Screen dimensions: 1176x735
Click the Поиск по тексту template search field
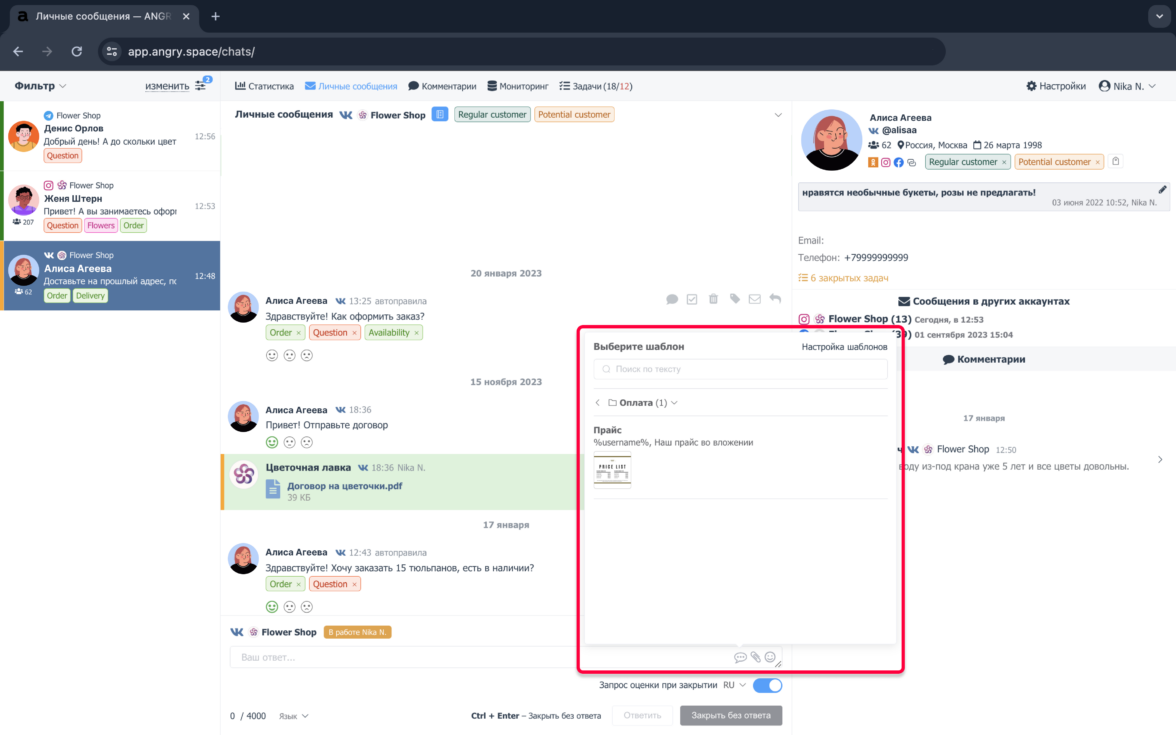[740, 369]
